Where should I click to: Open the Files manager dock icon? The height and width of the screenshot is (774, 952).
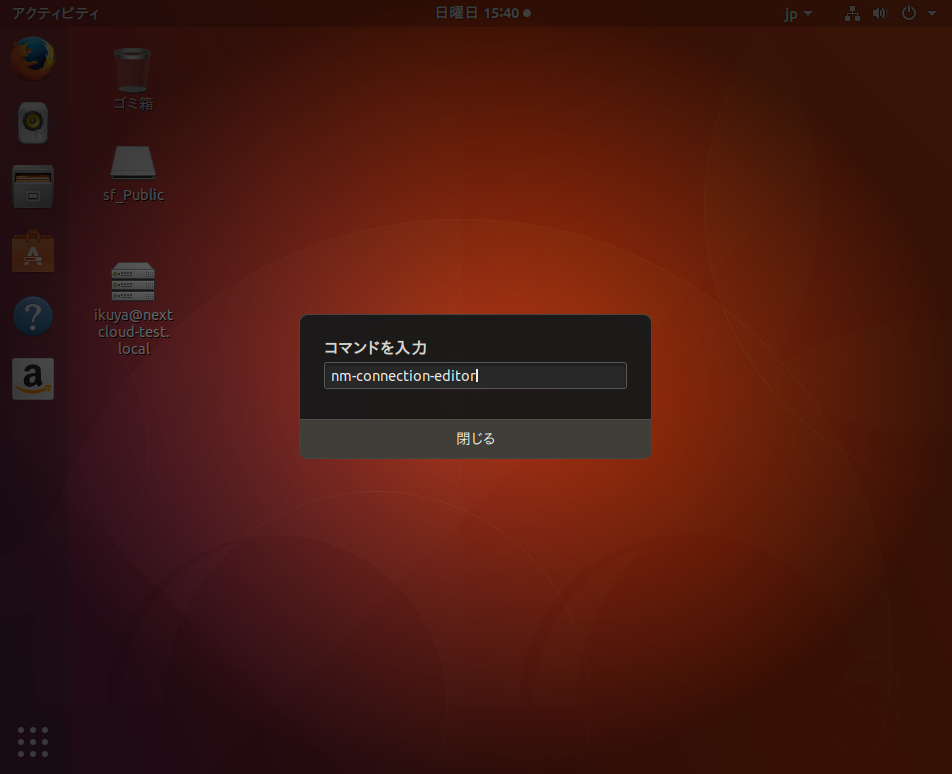(33, 186)
